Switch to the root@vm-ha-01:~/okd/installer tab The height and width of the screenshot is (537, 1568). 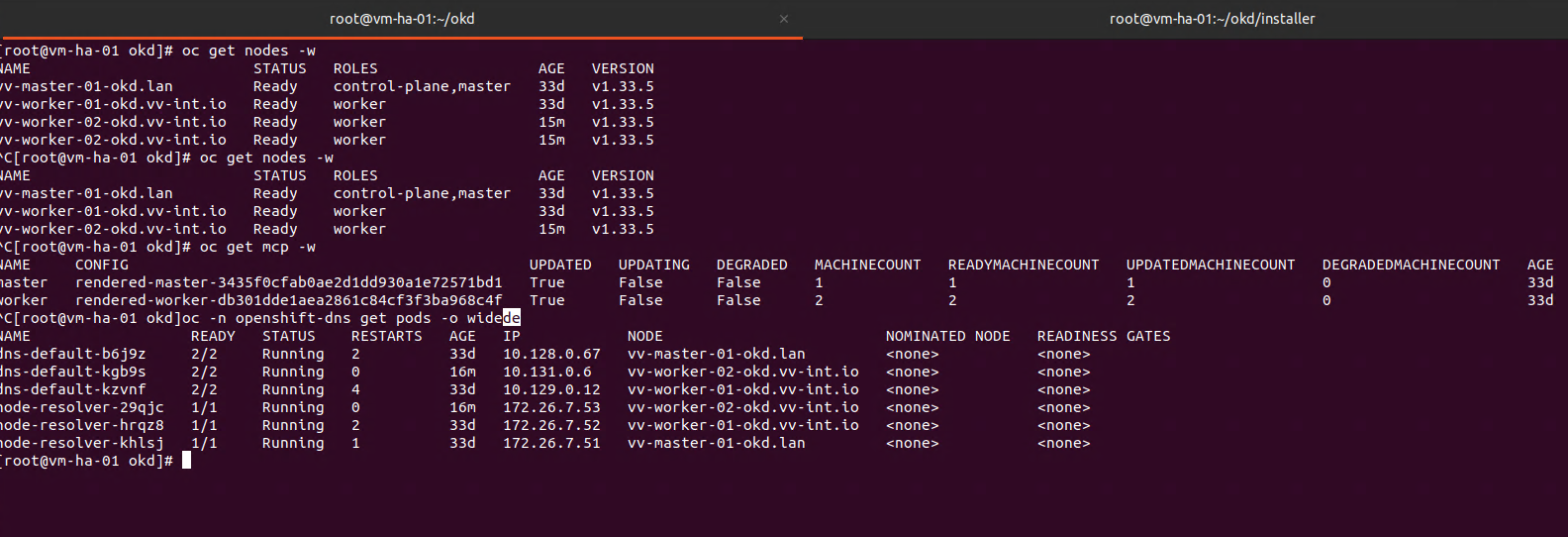coord(1212,19)
